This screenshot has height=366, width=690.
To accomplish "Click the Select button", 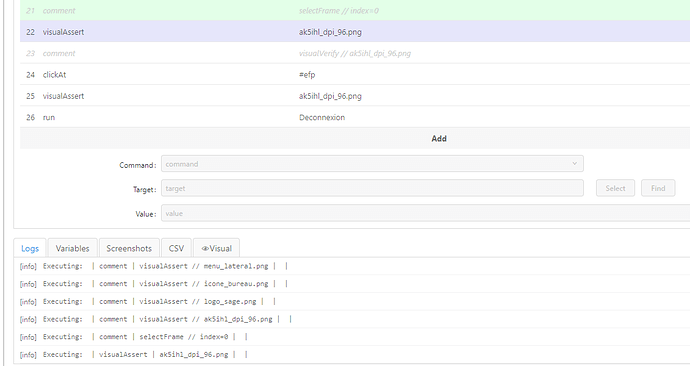I will 615,188.
